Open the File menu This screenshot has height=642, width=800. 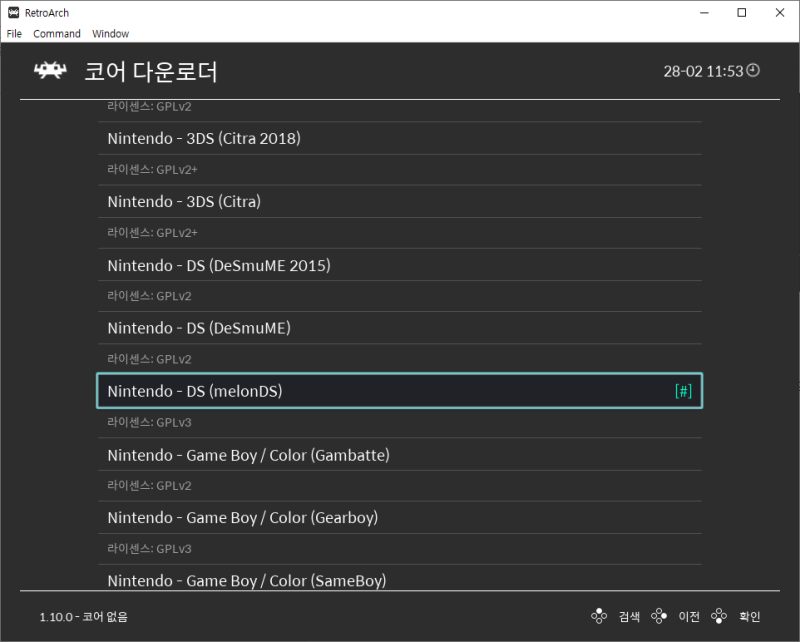[x=14, y=34]
